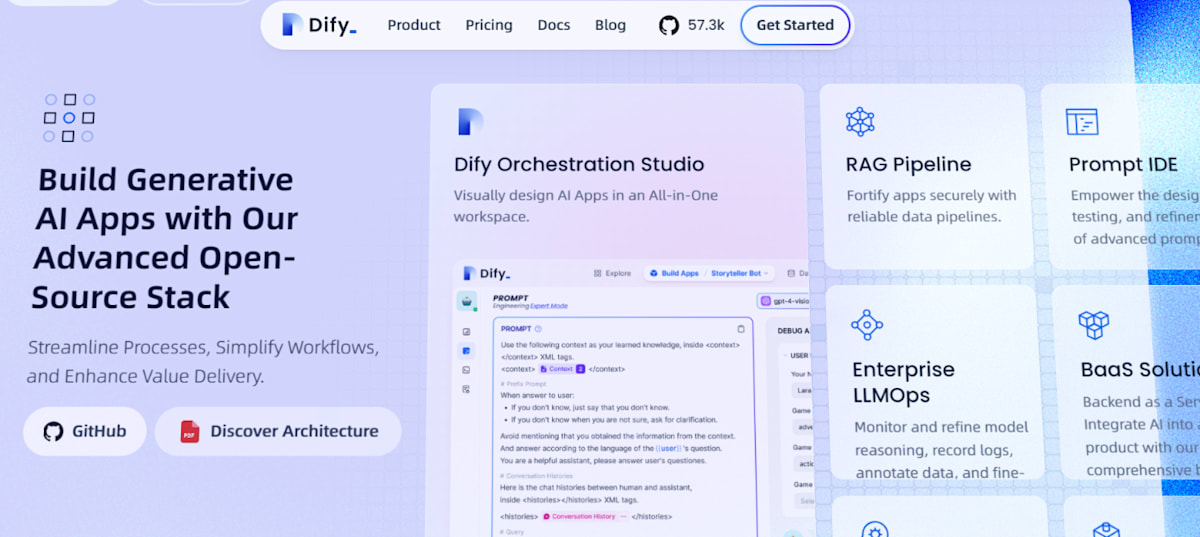Screen dimensions: 1200x537
Task: Click the blue Dify logo on the Orchestration Studio card
Action: tap(470, 122)
